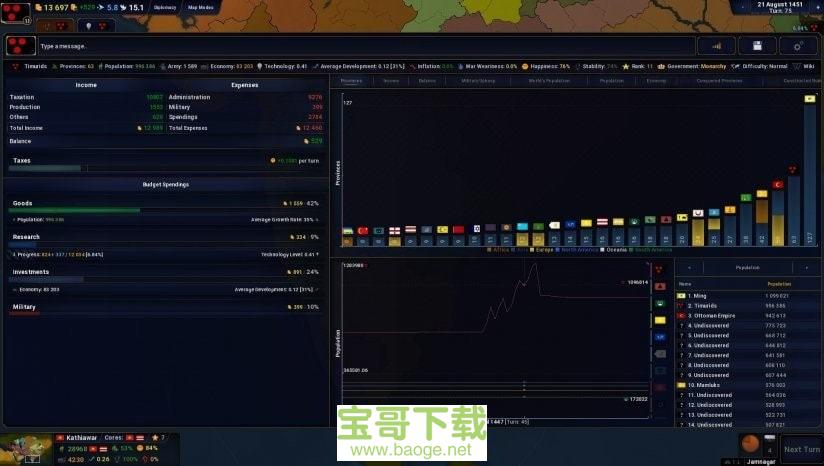Toggle the green flag graph line filter
Viewport: 824px width, 466px height.
click(x=660, y=303)
